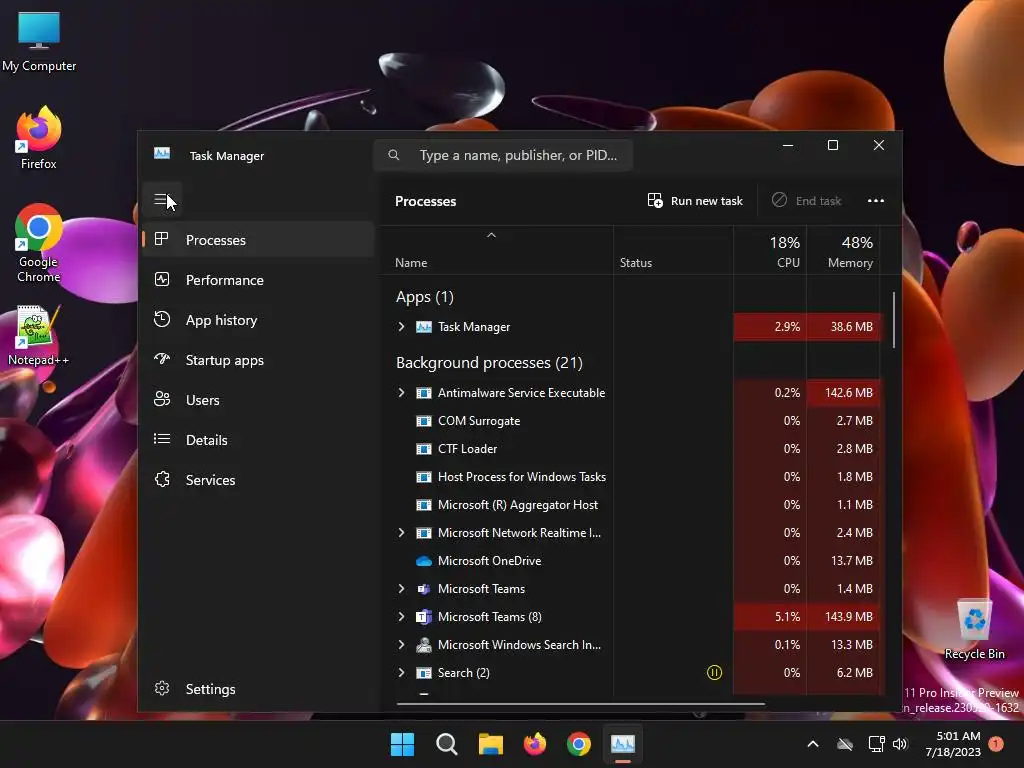Expand the Search (2) process group
1024x768 pixels.
tap(402, 673)
